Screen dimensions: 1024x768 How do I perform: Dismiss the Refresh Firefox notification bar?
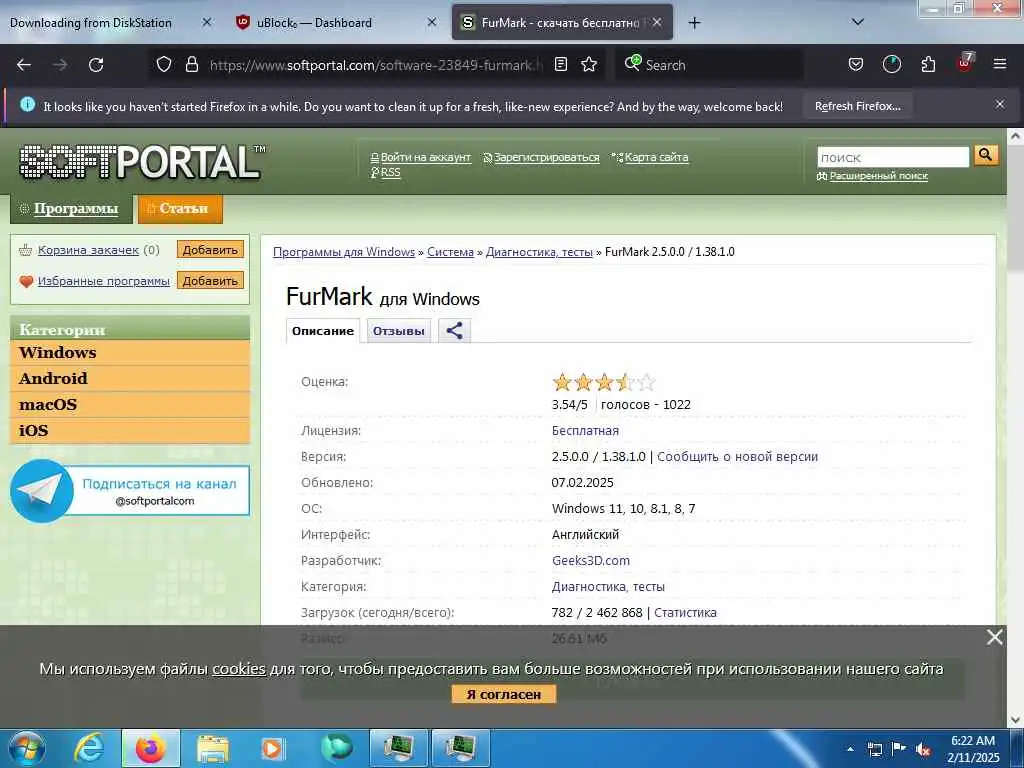coord(999,104)
